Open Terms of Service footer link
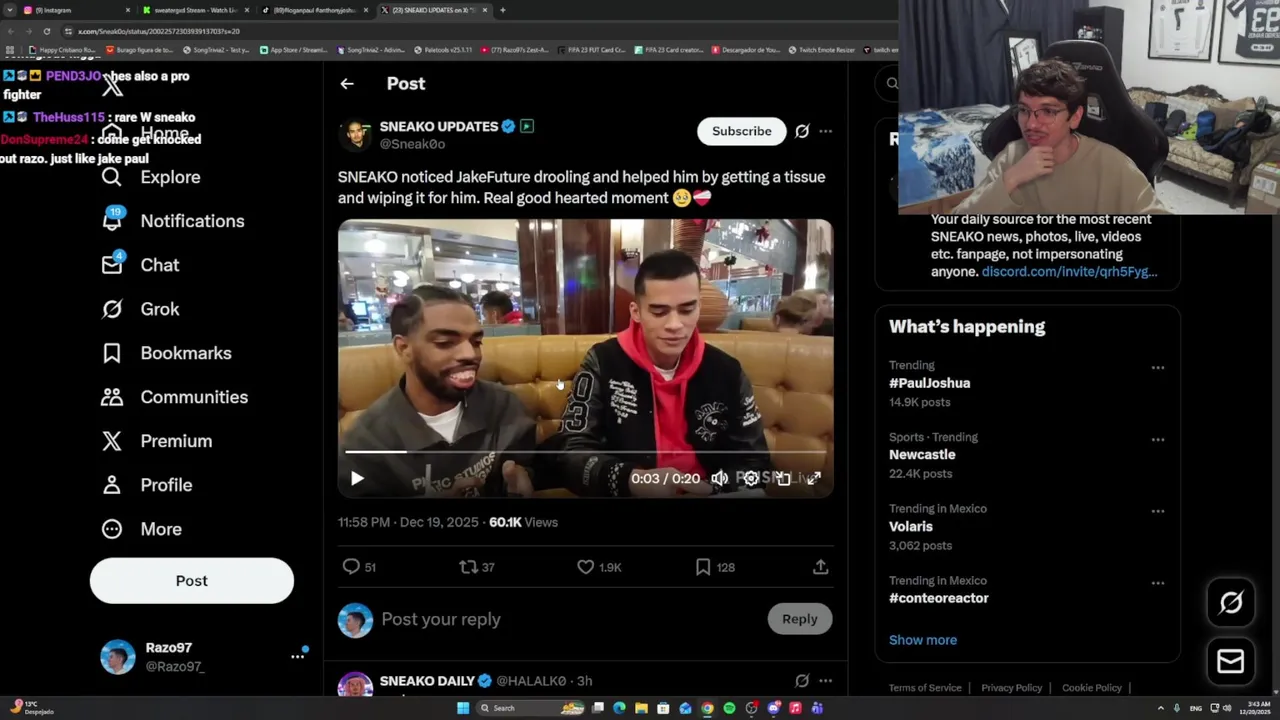 (x=925, y=688)
